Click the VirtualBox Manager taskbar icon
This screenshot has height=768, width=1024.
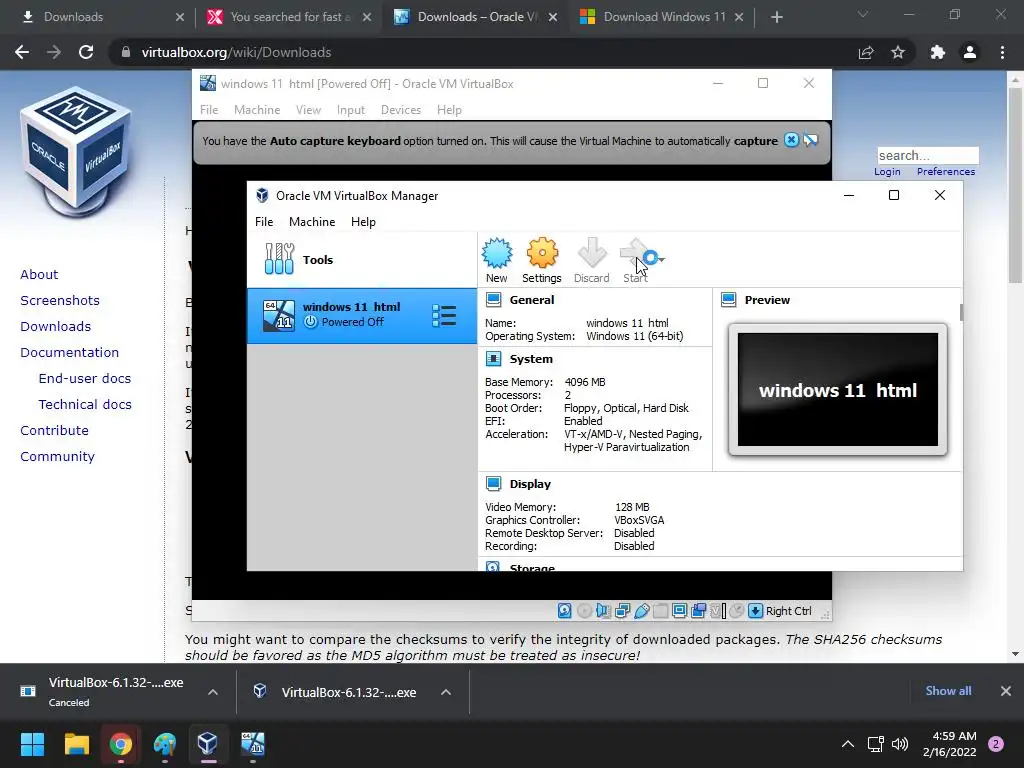(208, 744)
